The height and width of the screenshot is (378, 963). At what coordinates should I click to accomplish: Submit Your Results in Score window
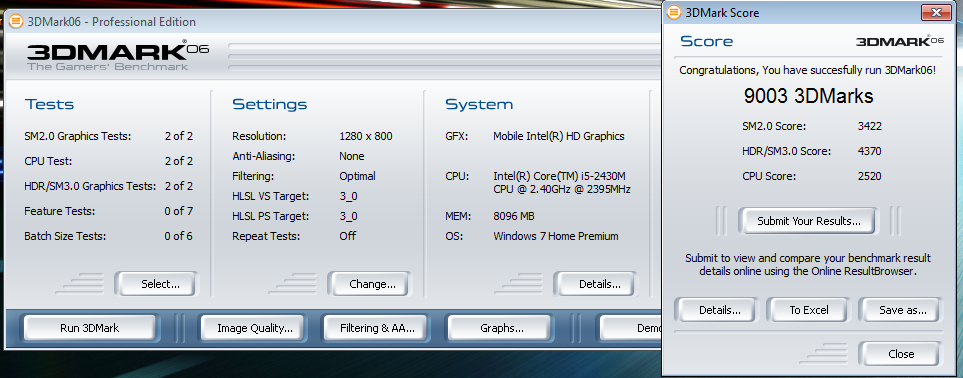click(x=808, y=221)
